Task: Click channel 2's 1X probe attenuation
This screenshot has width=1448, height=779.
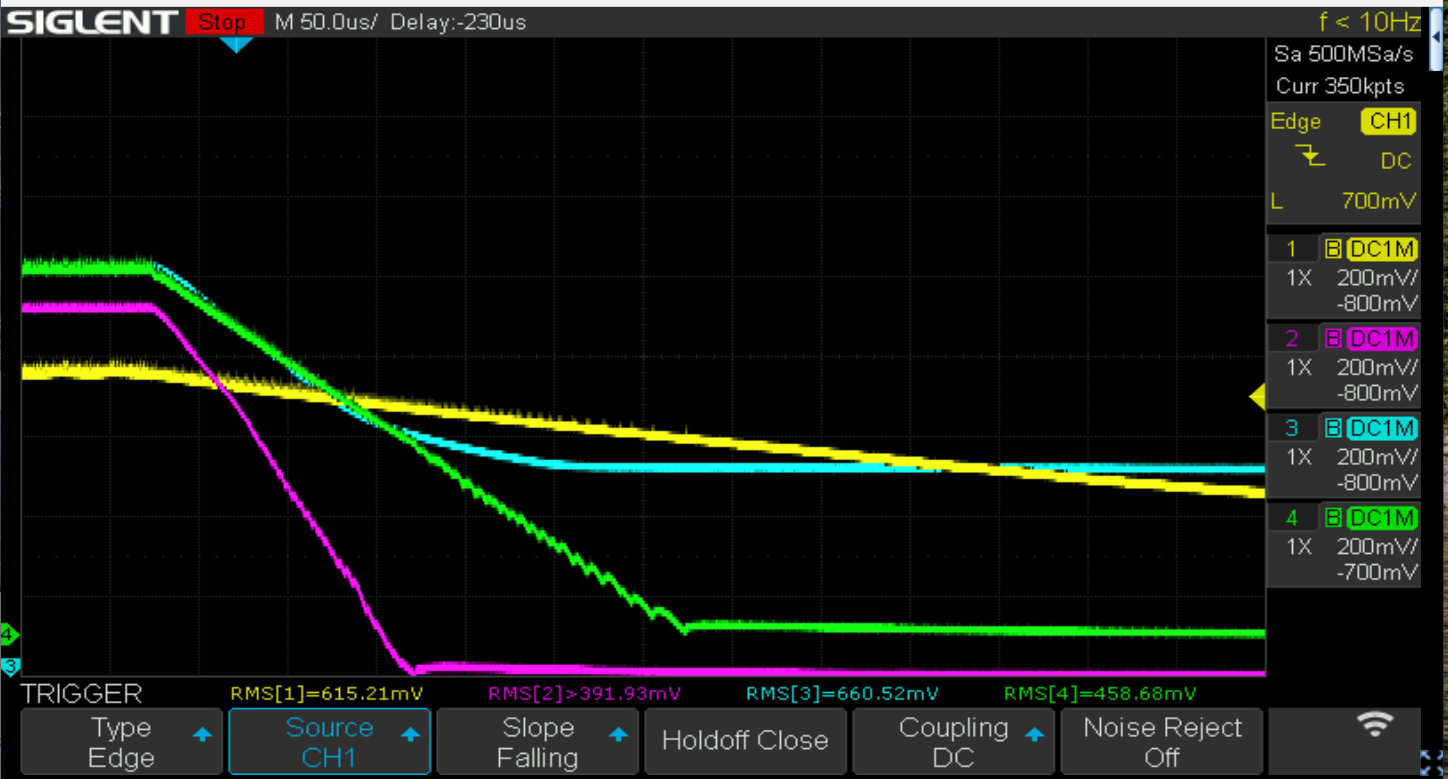Action: tap(1298, 368)
